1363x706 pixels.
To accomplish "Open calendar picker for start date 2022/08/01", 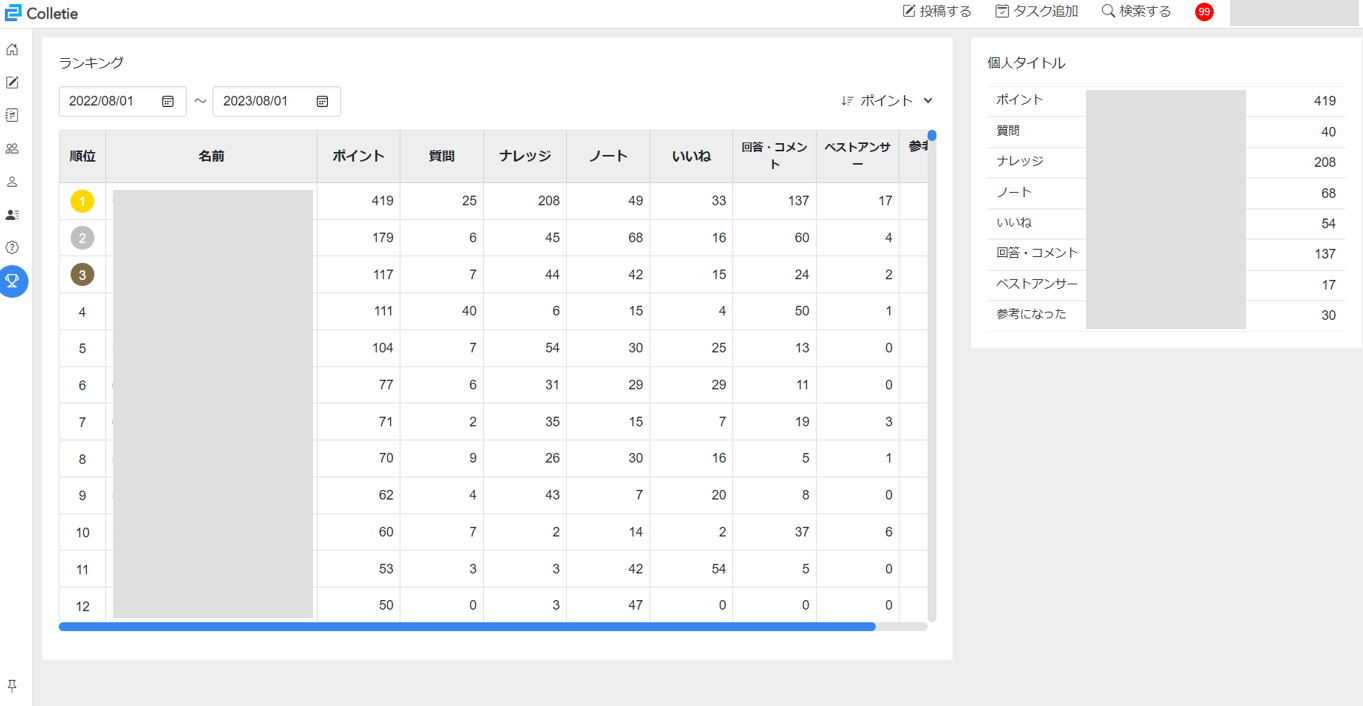I will [x=168, y=101].
